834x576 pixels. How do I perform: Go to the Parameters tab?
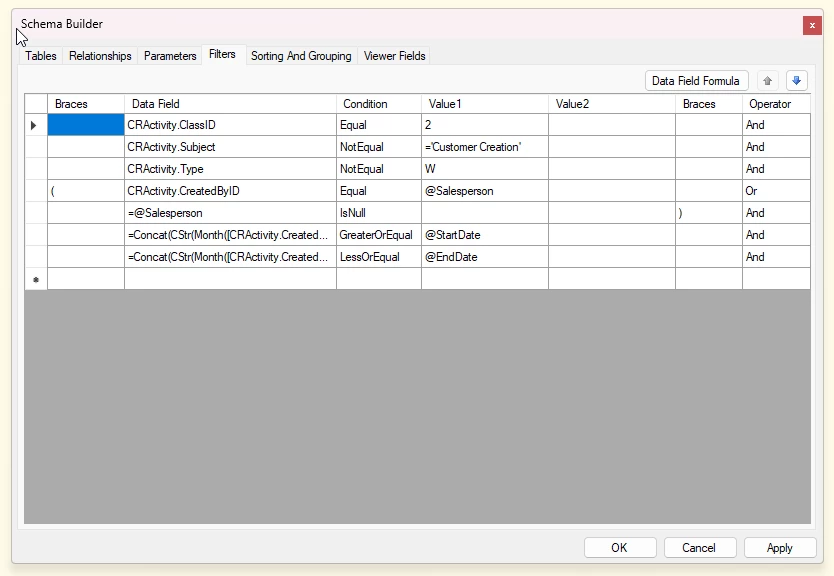tap(170, 56)
